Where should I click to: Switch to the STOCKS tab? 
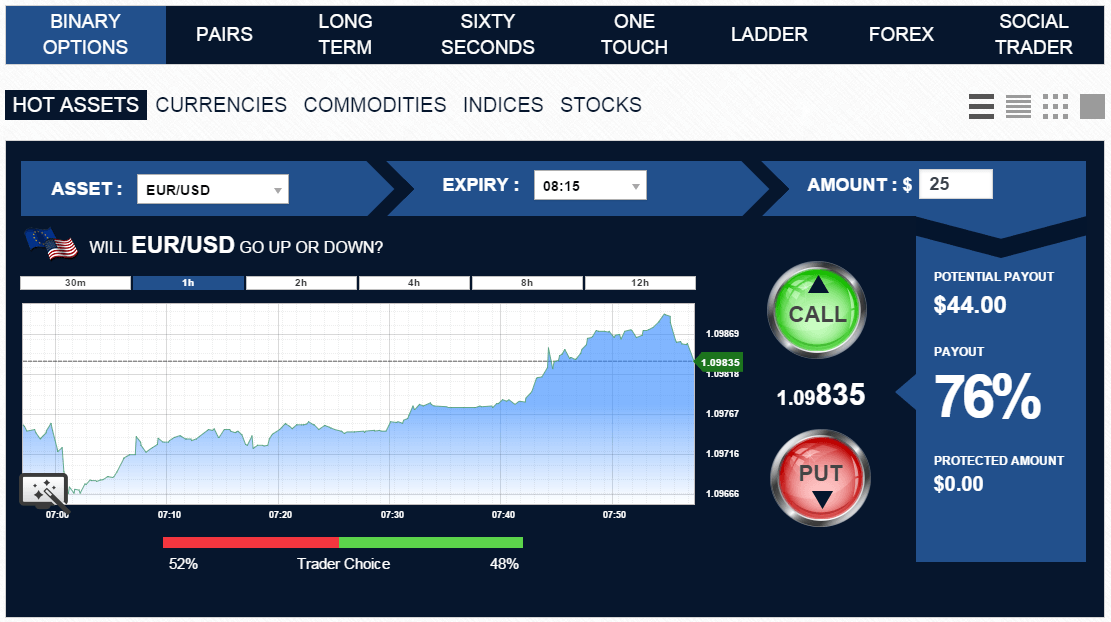pos(600,104)
